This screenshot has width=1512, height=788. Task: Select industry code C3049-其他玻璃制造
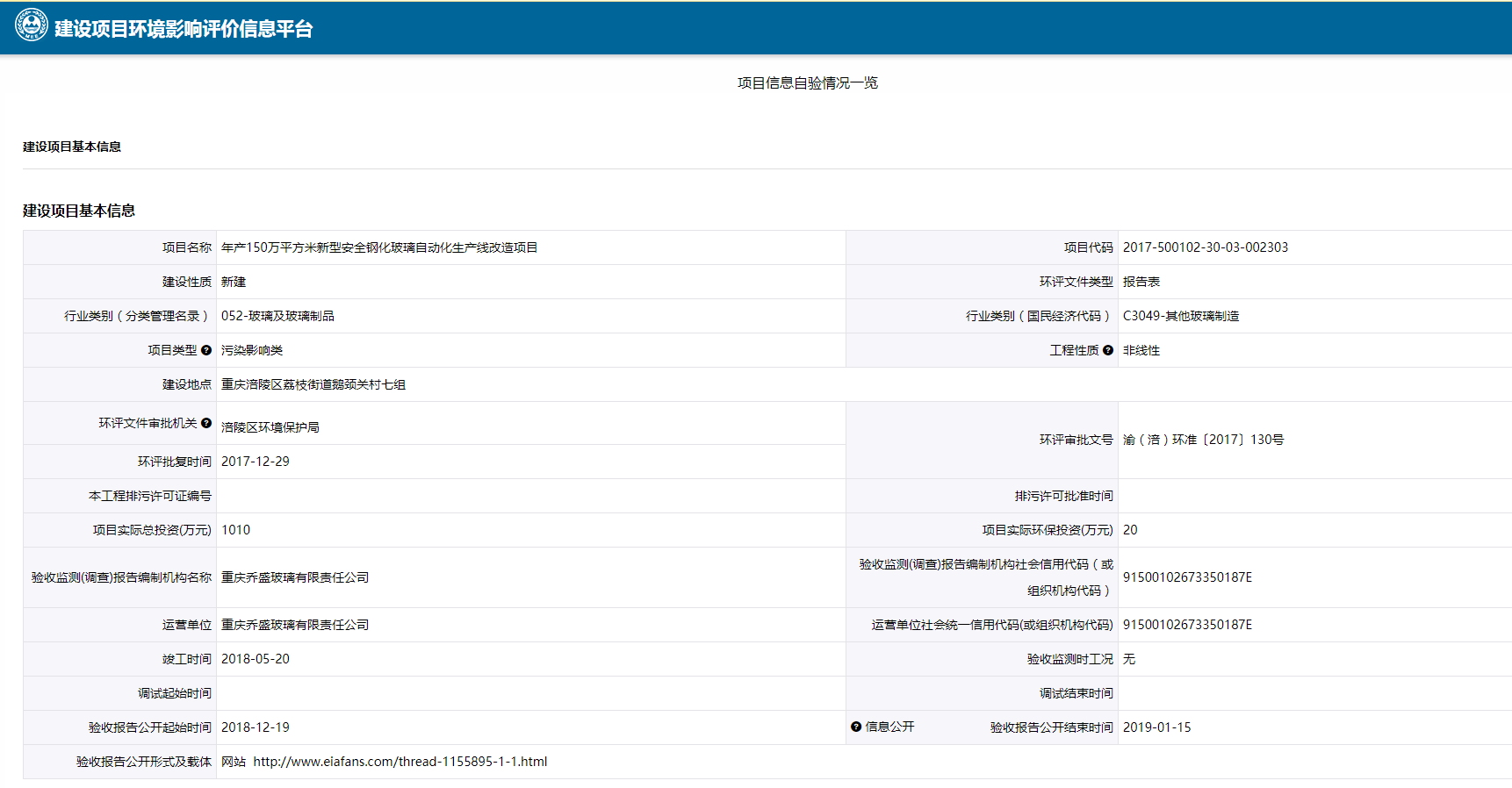pyautogui.click(x=1181, y=316)
